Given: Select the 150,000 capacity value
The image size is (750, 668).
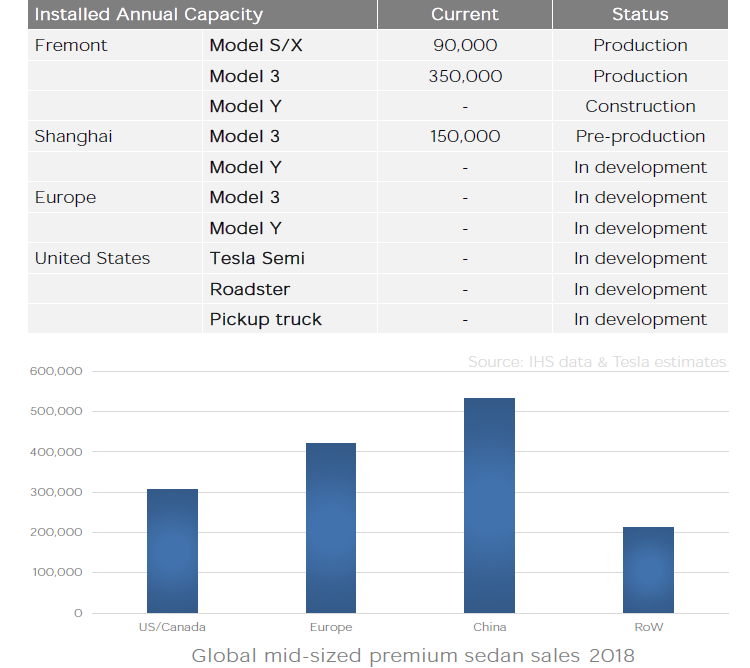Looking at the screenshot, I should click(465, 137).
